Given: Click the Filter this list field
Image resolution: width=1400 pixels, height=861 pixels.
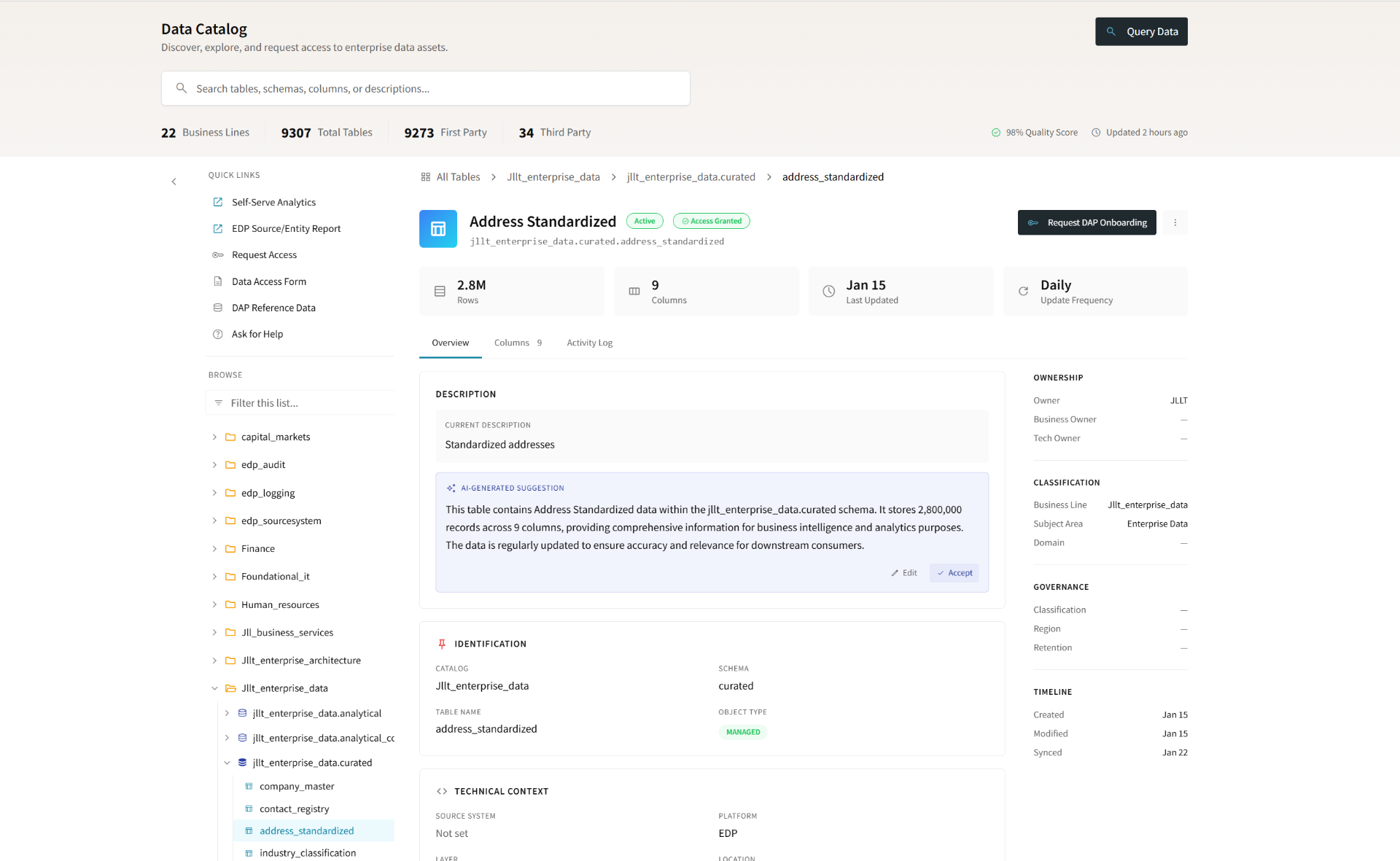Looking at the screenshot, I should click(300, 402).
